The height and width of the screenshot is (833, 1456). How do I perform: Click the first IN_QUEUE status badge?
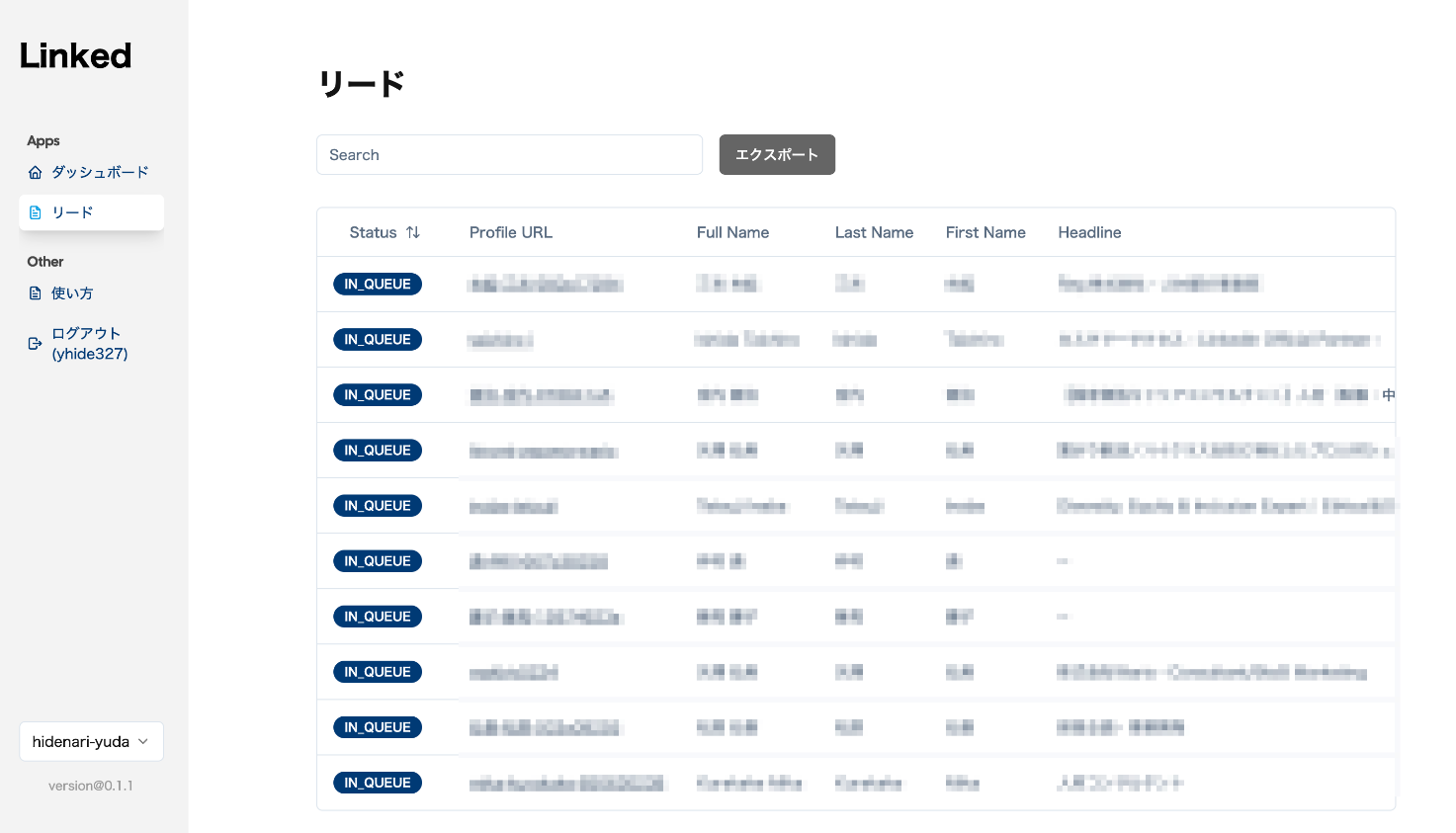click(378, 284)
